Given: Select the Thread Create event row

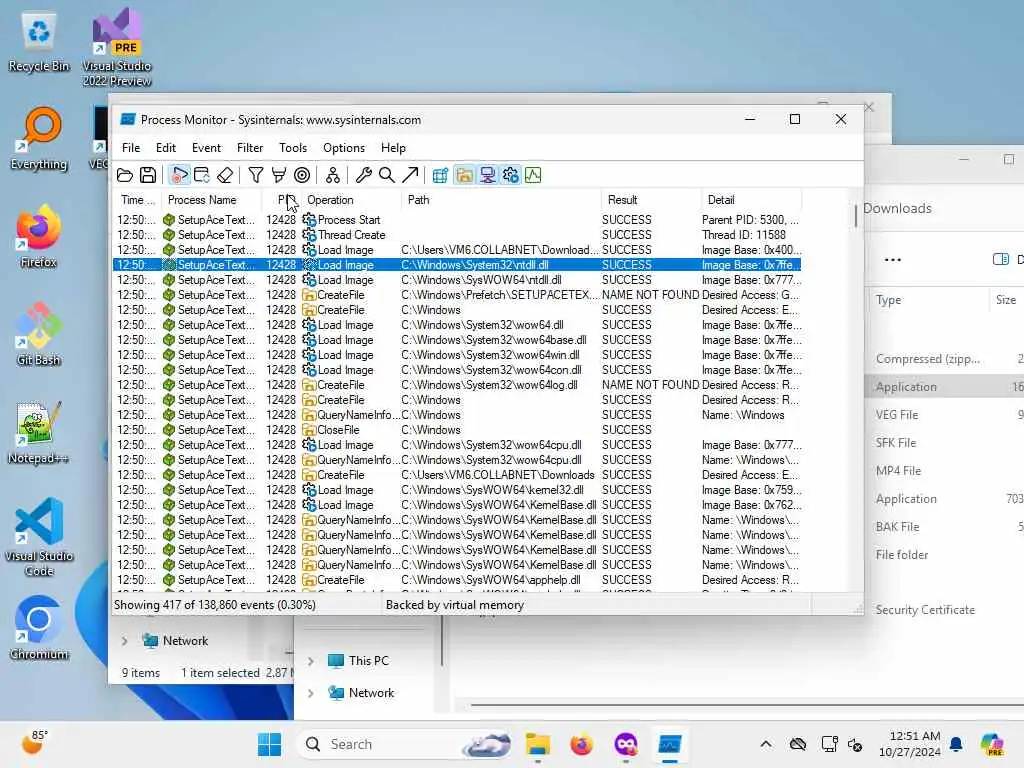Looking at the screenshot, I should coord(457,235).
